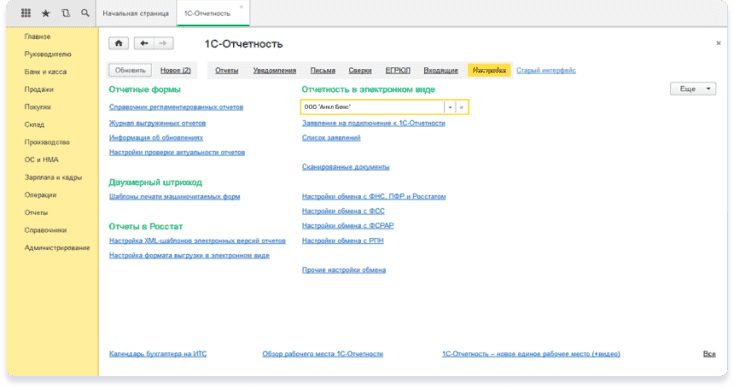Select the highlighted Настройки tab

489,70
